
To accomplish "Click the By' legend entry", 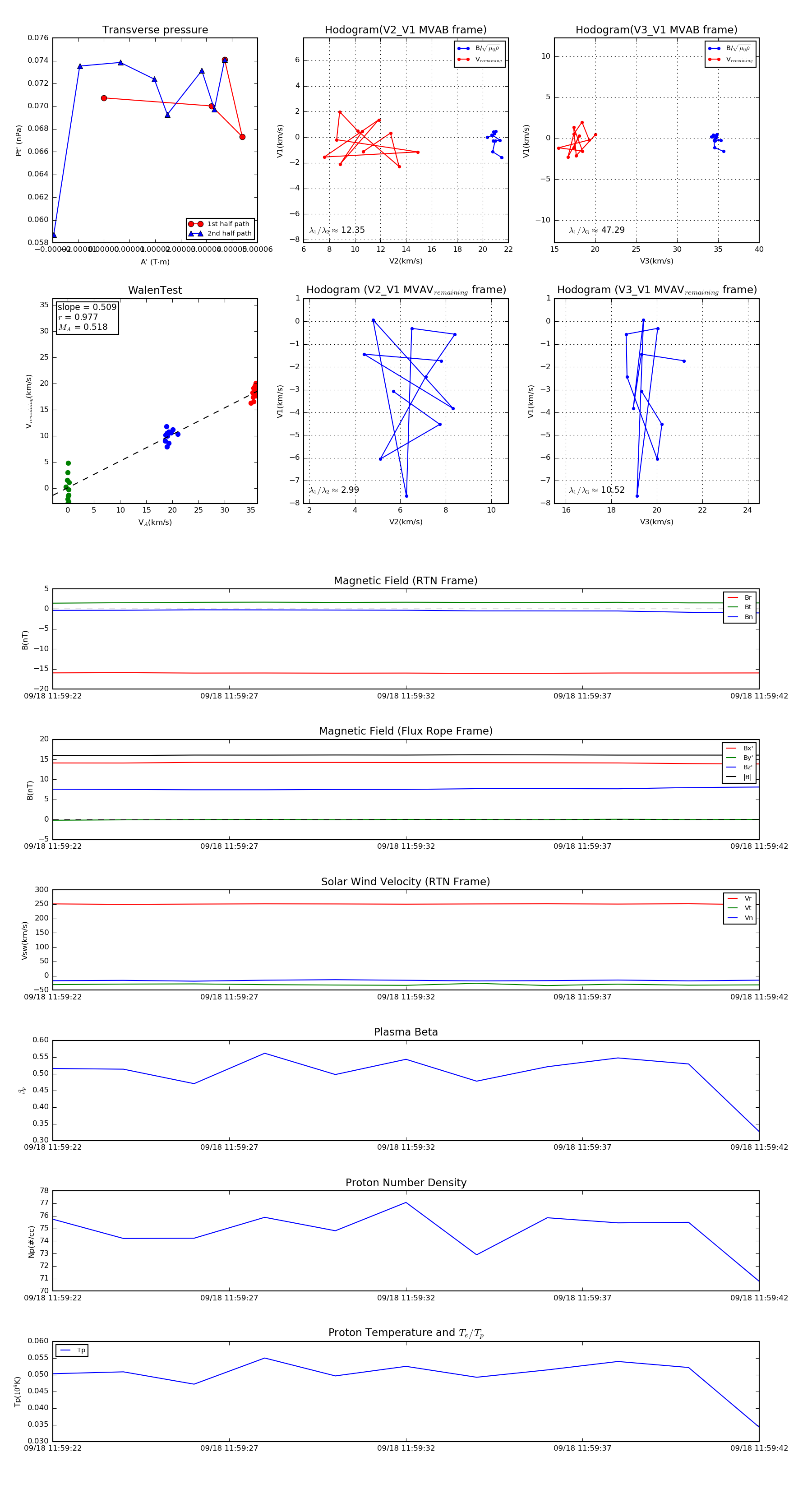I will click(x=739, y=758).
